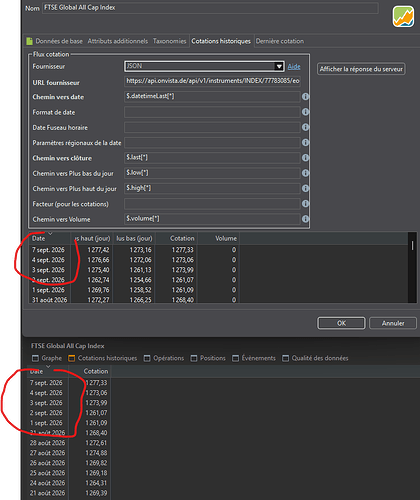The height and width of the screenshot is (500, 420).
Task: Select the Cotations historiques dialog tab
Action: [221, 41]
